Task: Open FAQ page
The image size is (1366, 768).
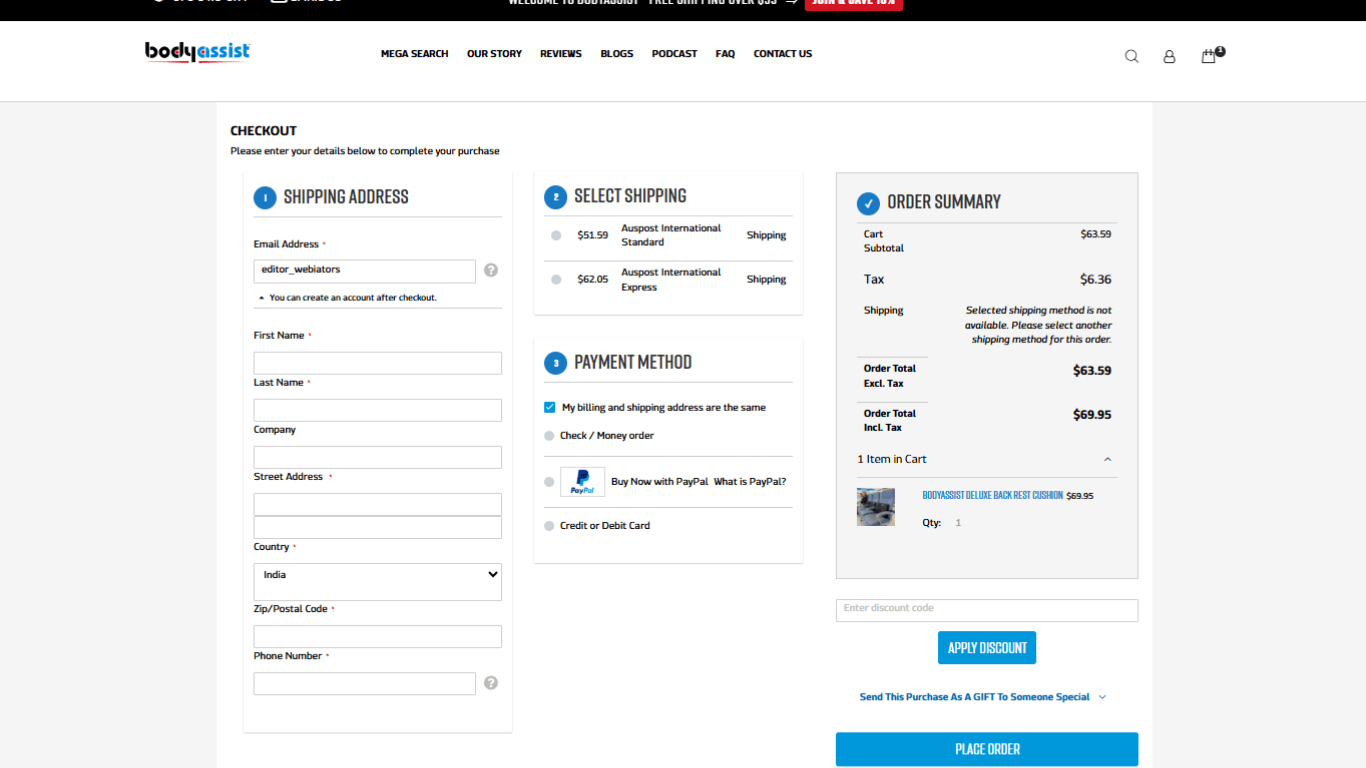Action: pos(725,54)
